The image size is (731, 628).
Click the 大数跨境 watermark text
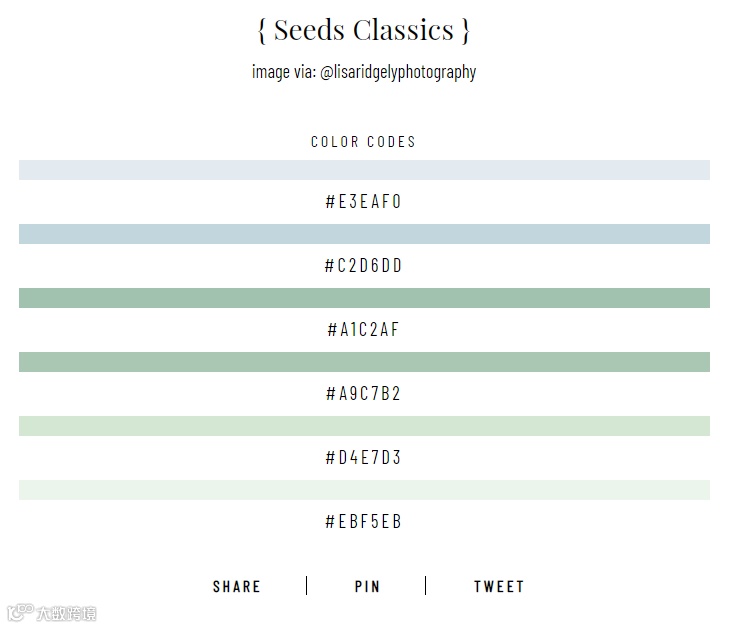(x=68, y=614)
